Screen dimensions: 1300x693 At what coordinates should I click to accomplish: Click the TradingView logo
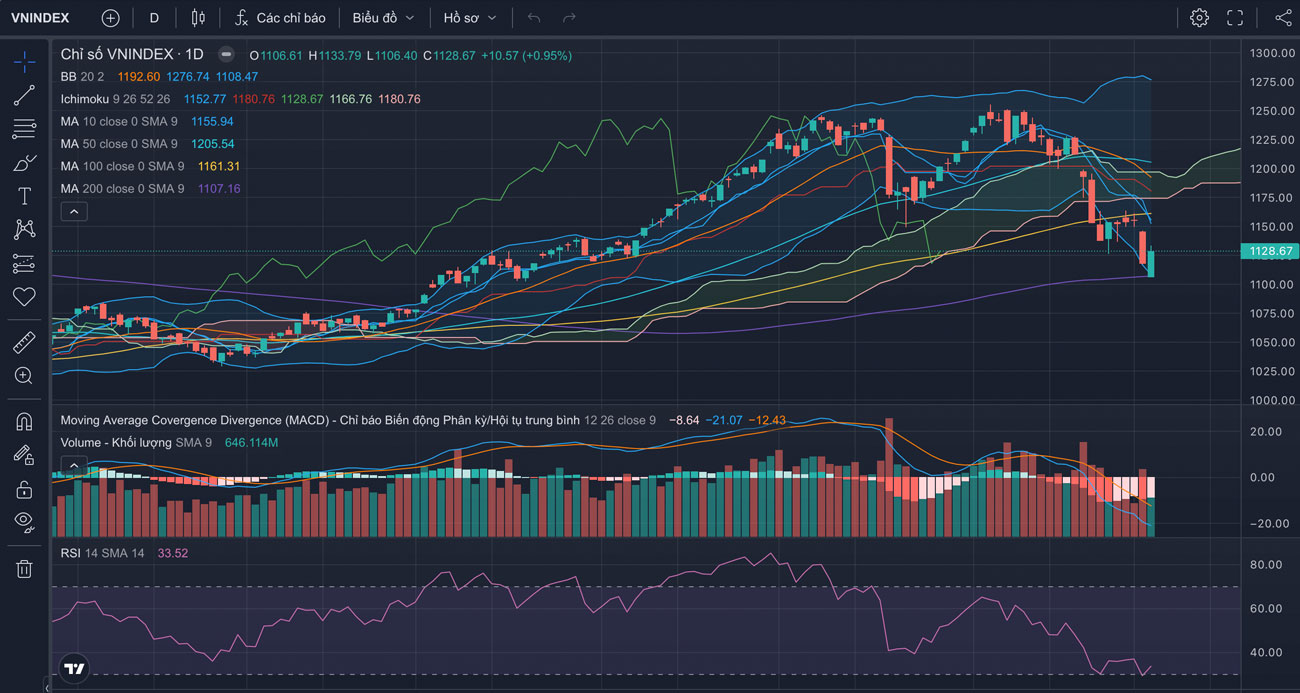pyautogui.click(x=74, y=668)
